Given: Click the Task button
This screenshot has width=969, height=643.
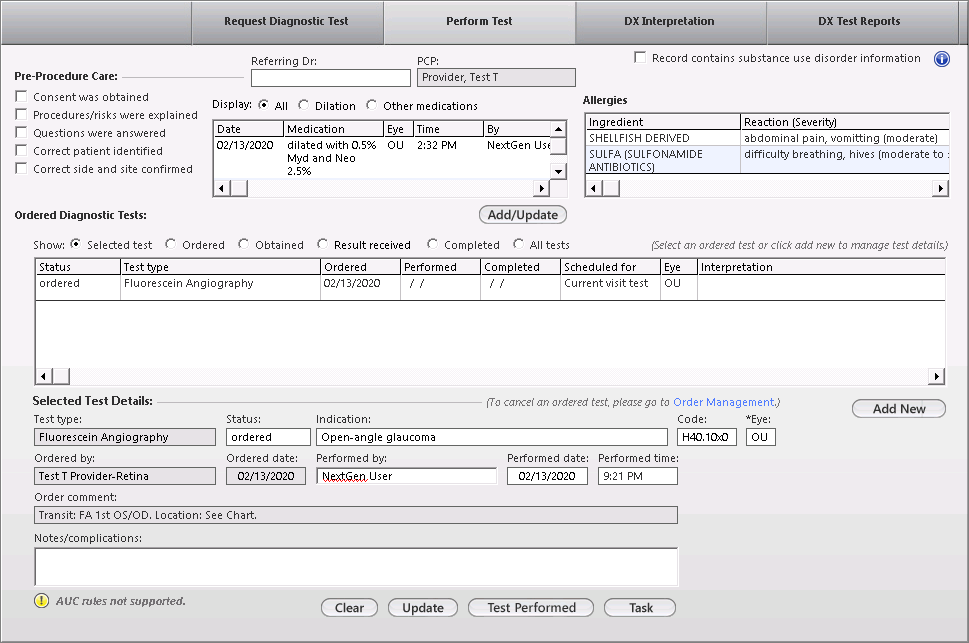Looking at the screenshot, I should pos(640,608).
